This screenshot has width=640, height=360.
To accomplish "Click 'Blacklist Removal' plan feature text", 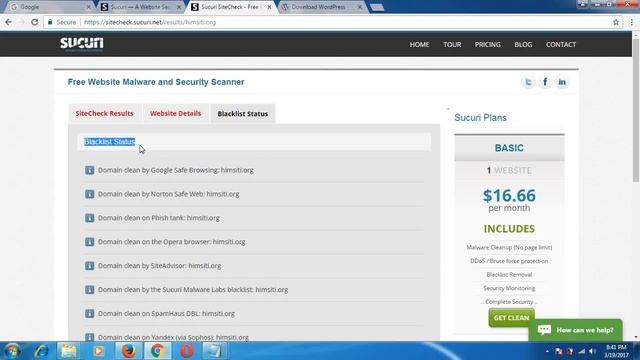I will (x=509, y=275).
